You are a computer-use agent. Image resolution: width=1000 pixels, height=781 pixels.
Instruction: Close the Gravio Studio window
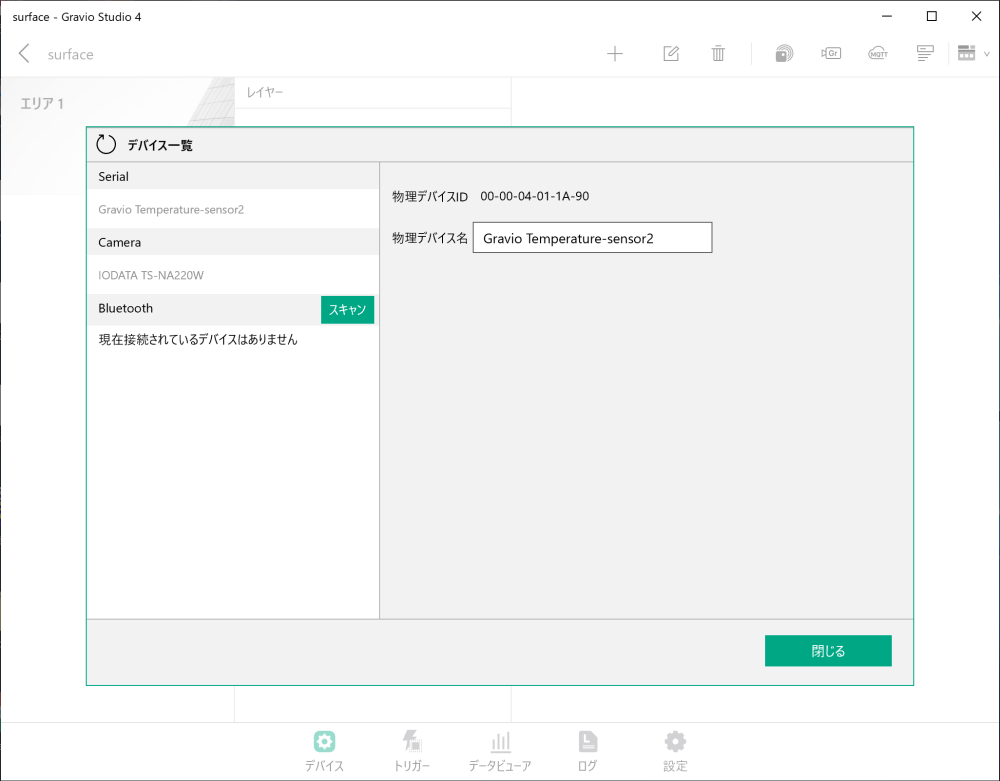pyautogui.click(x=976, y=17)
